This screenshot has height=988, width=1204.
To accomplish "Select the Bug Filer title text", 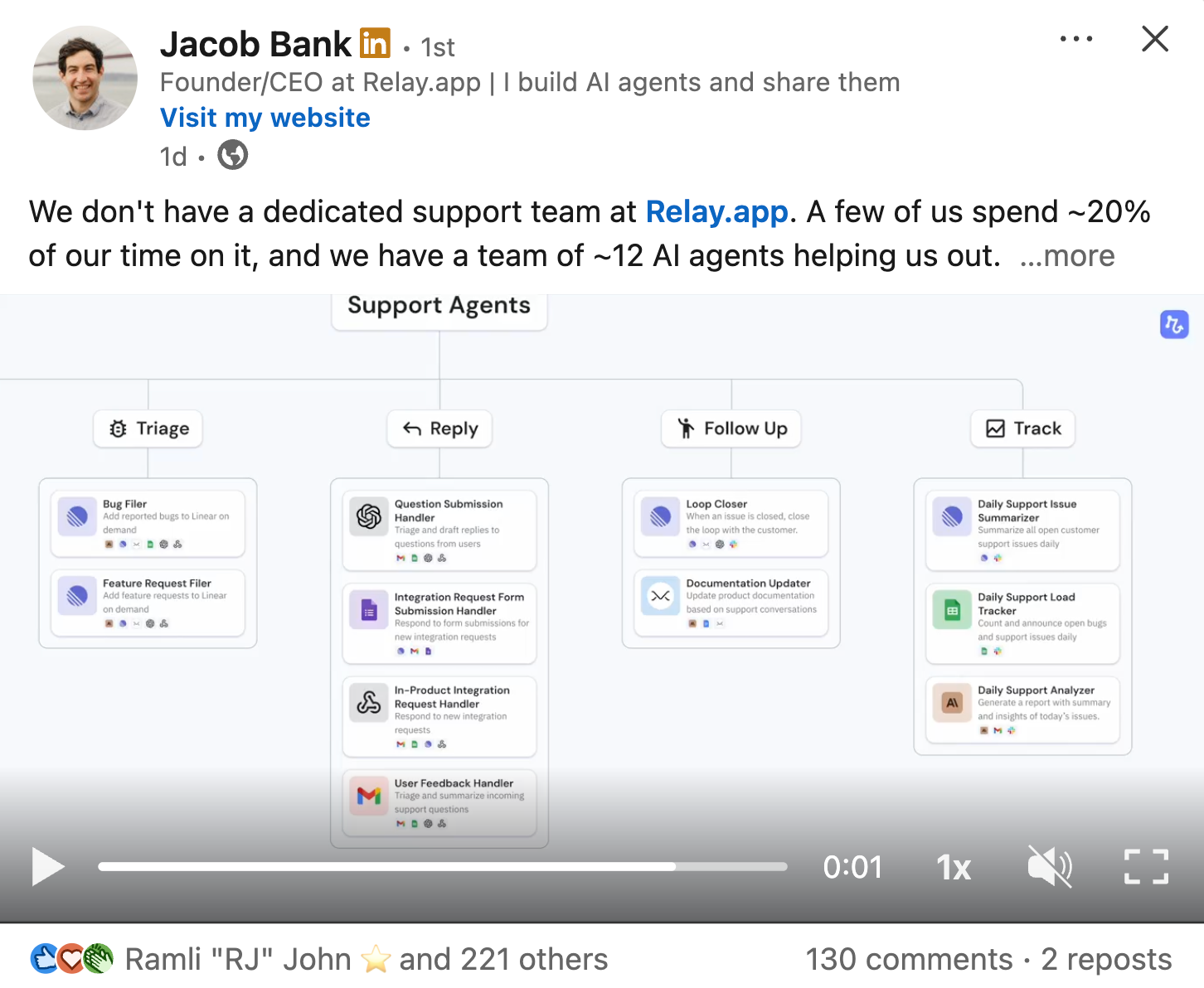I will pyautogui.click(x=124, y=504).
